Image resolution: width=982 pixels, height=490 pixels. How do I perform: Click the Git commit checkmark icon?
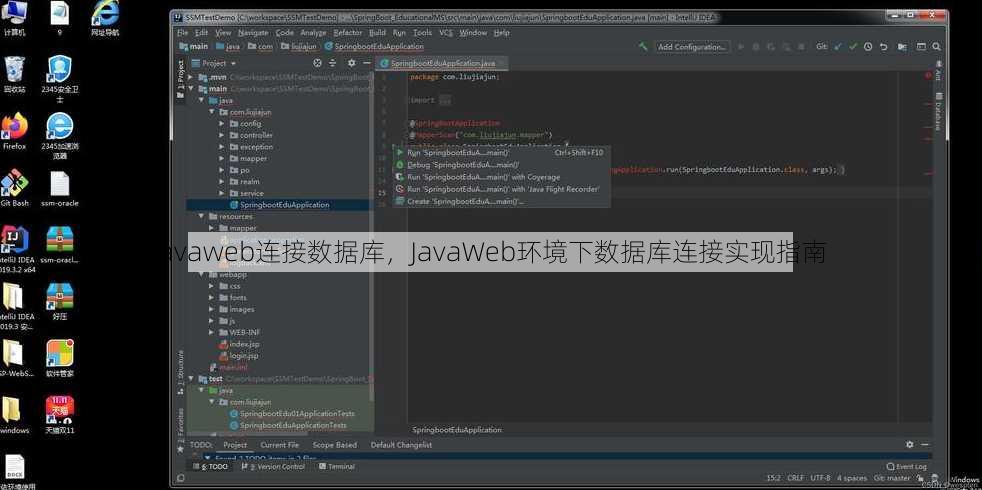click(x=853, y=46)
